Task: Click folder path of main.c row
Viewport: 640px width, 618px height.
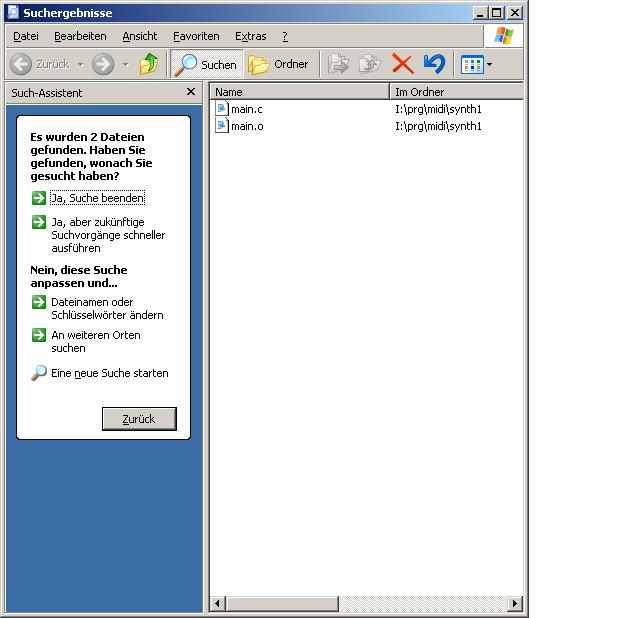Action: click(x=438, y=109)
